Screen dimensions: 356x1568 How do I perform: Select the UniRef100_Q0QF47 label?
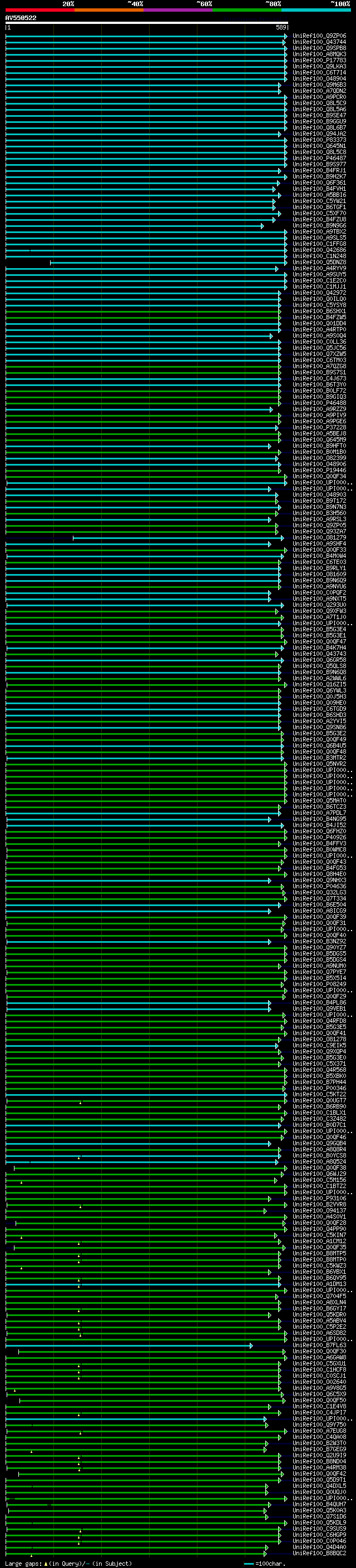click(x=319, y=641)
